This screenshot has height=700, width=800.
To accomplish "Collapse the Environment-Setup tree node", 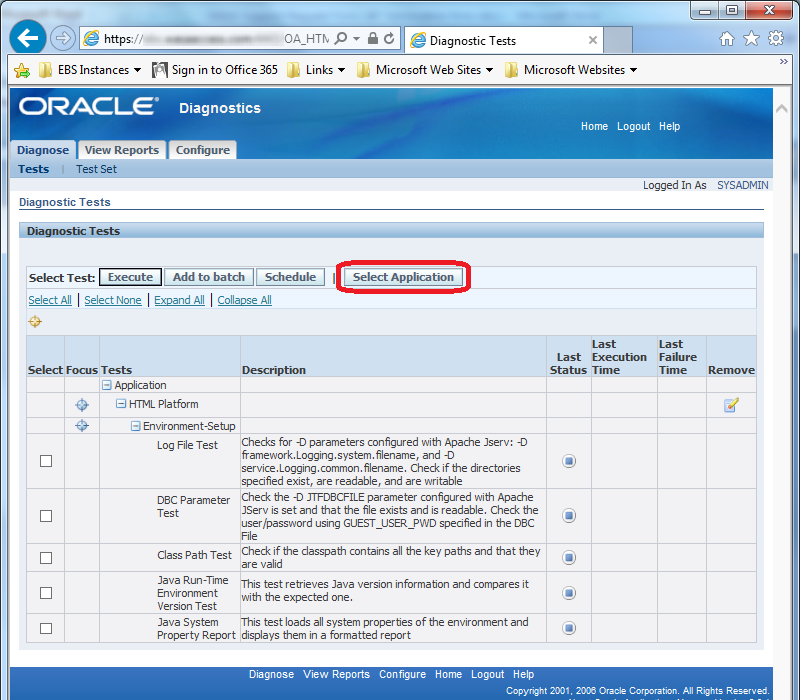I will (x=136, y=426).
